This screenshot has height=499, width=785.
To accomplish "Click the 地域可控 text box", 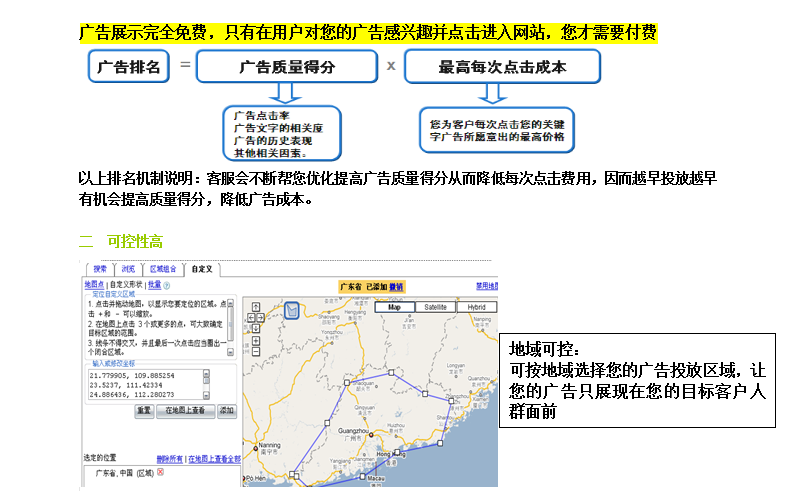I will tap(637, 380).
